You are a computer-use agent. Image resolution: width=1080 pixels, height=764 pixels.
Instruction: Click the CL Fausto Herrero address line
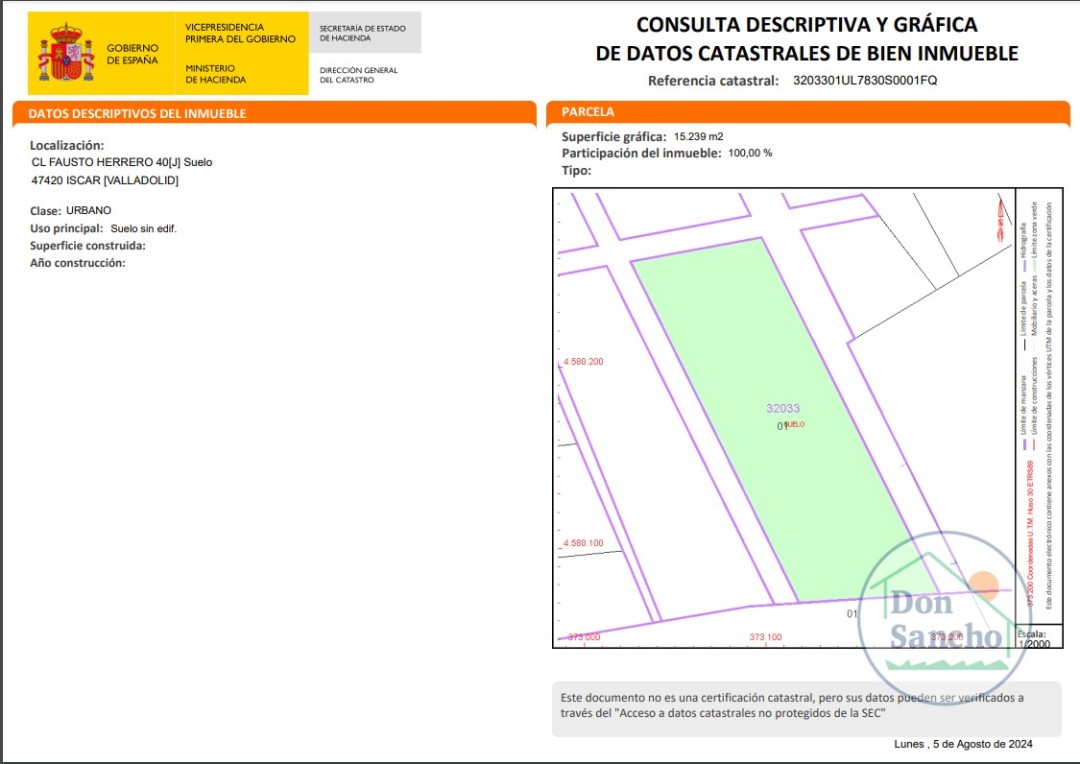(122, 162)
